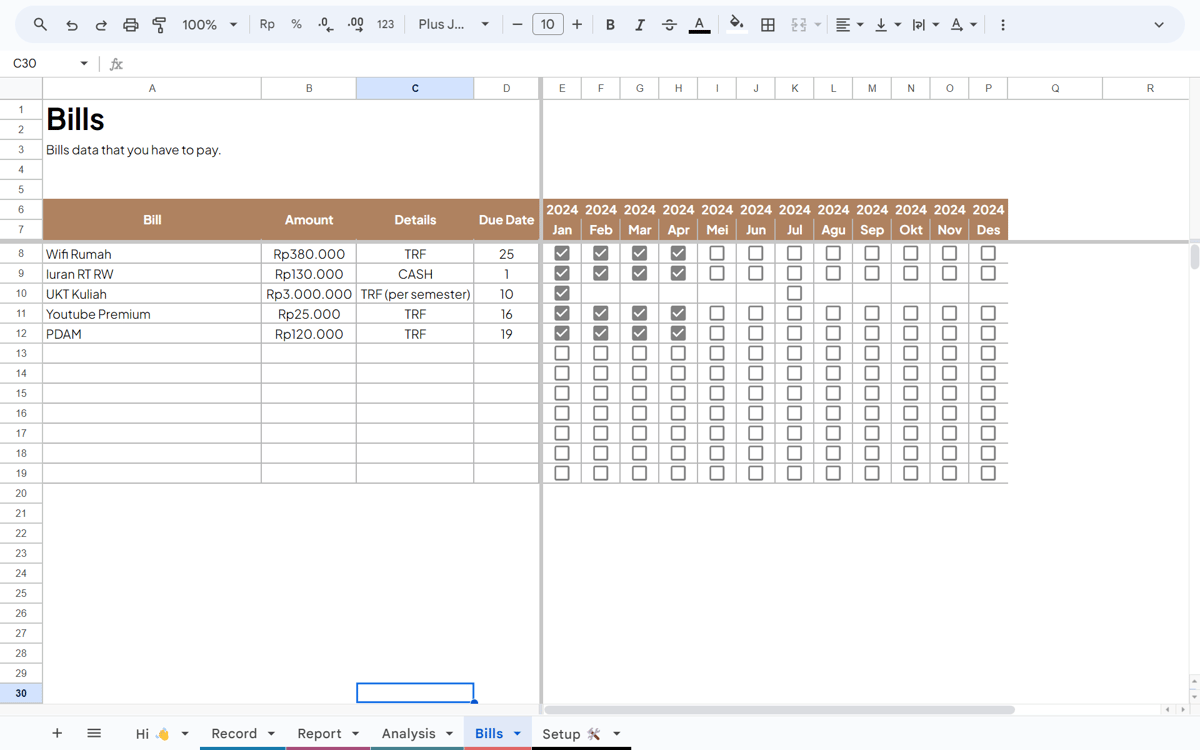This screenshot has height=750, width=1200.
Task: Switch to the Report sheet tab
Action: [x=319, y=733]
